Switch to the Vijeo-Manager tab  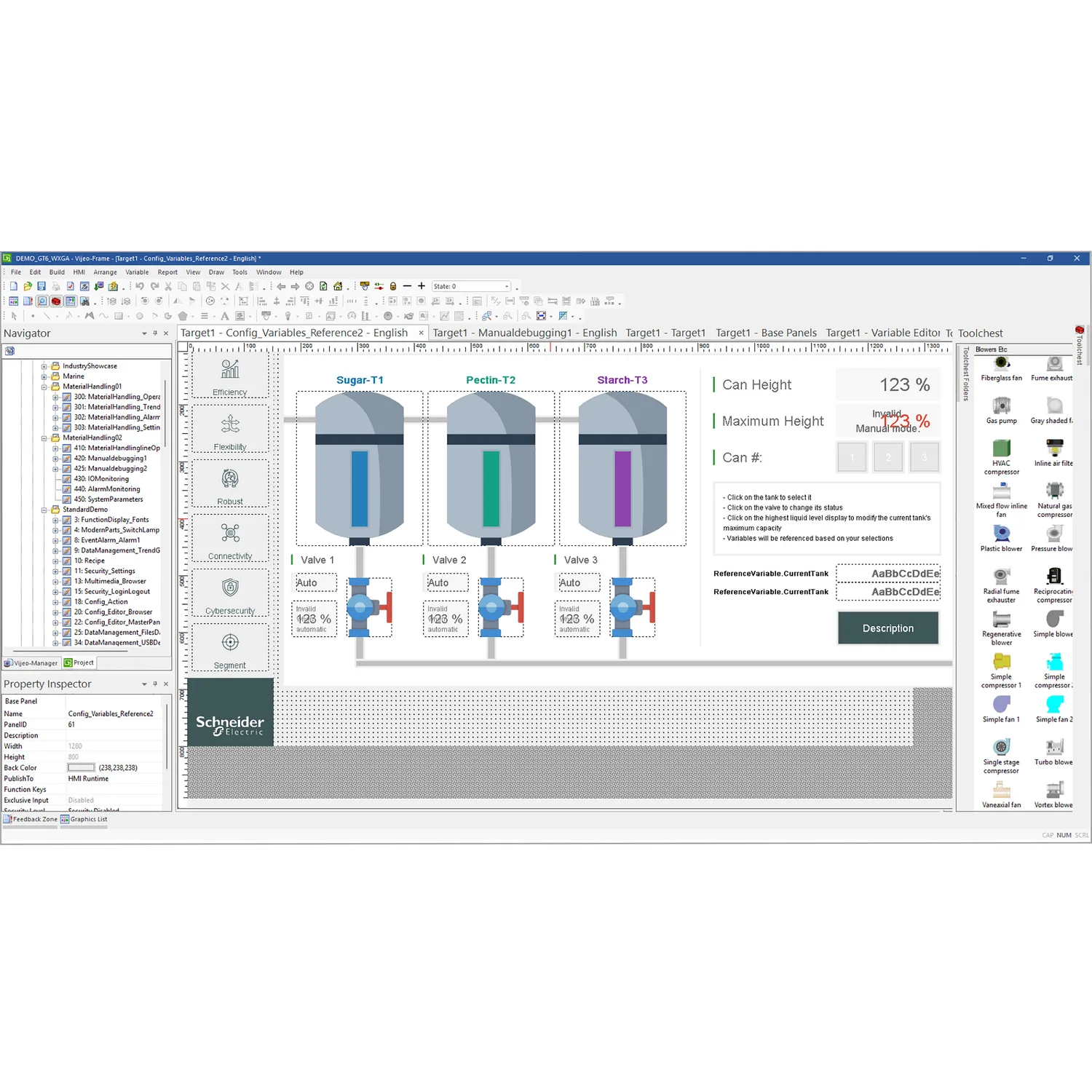pos(31,663)
